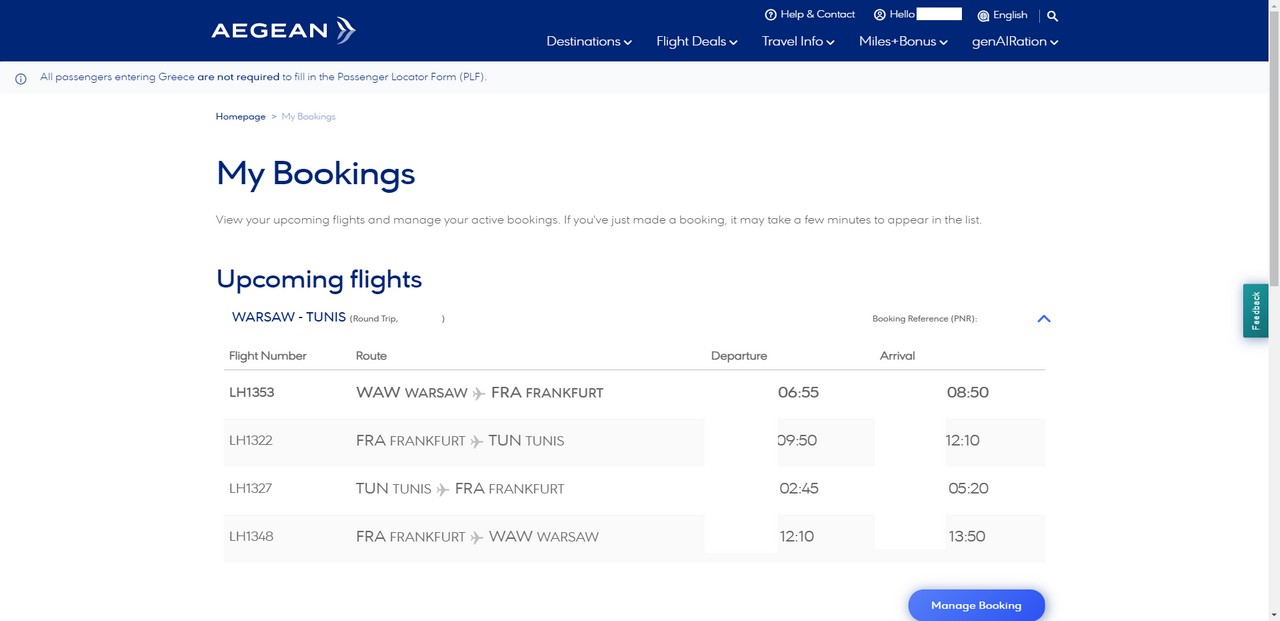Click the Arrival column header
Image resolution: width=1280 pixels, height=621 pixels.
[897, 356]
